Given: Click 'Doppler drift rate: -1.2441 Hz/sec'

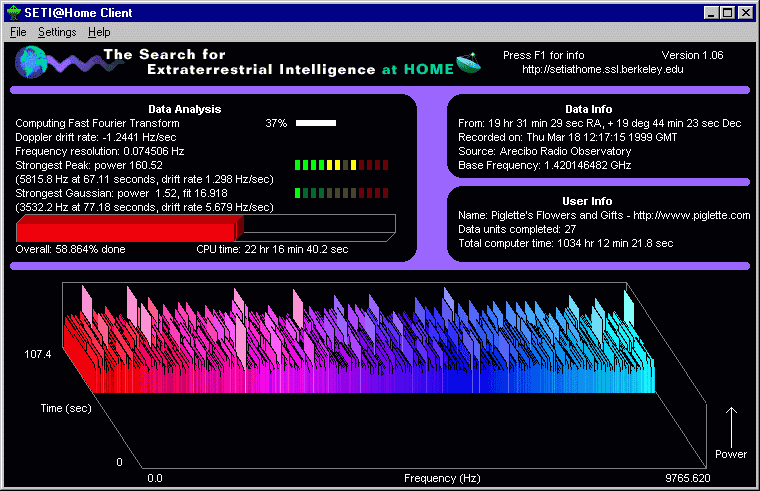Looking at the screenshot, I should coord(95,137).
